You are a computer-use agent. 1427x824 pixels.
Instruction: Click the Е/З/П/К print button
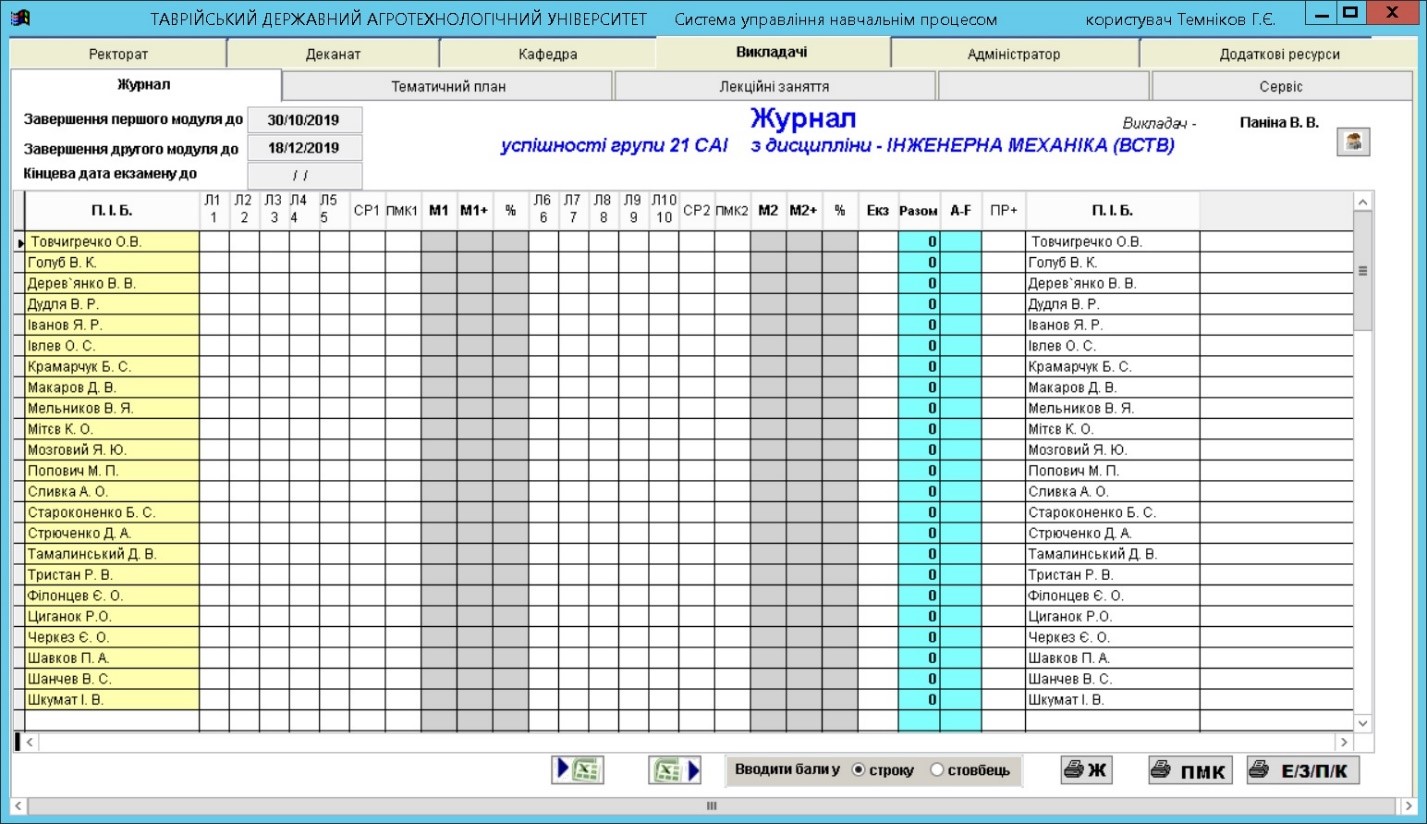click(1303, 770)
